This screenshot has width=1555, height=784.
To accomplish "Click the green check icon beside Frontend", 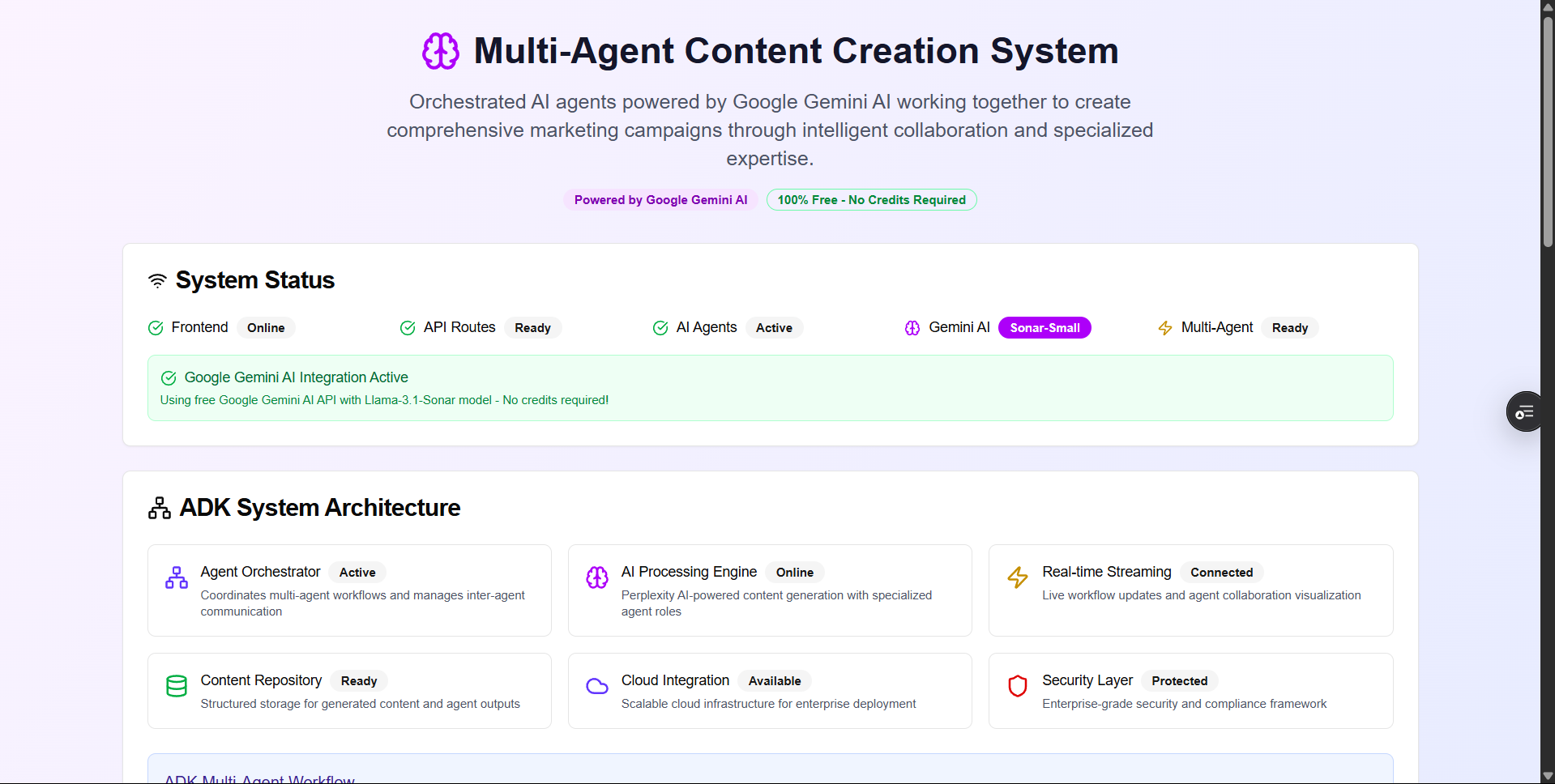I will click(156, 328).
